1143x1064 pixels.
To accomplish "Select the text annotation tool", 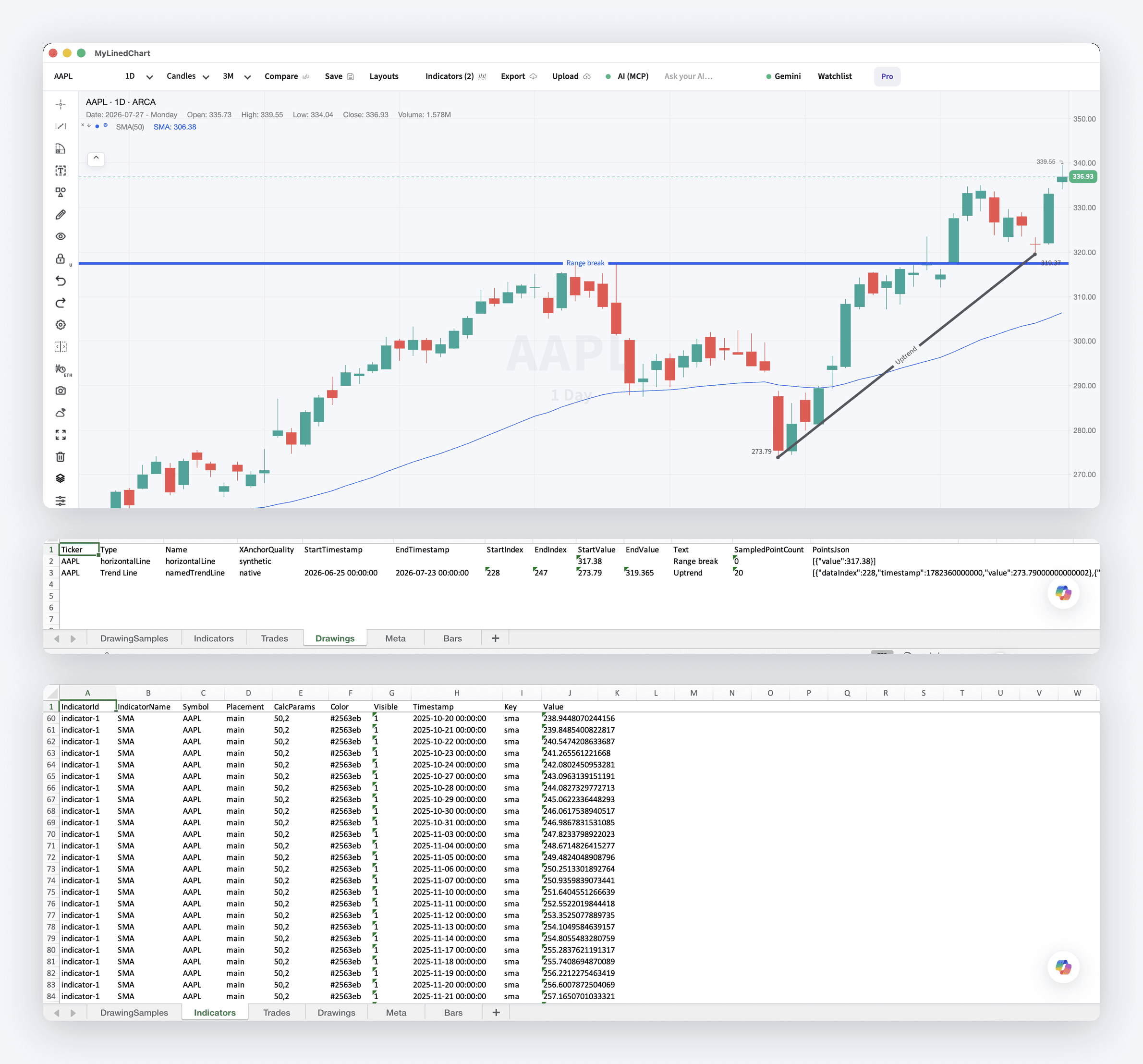I will click(61, 171).
